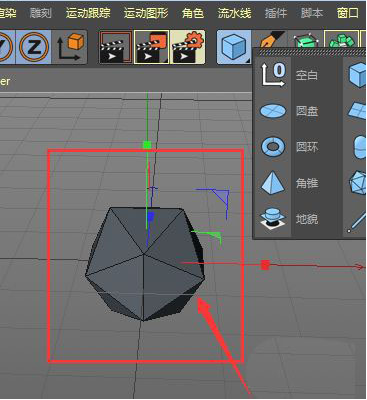The width and height of the screenshot is (367, 400).
Task: Choose the platonic solid icon in the popup
Action: (357, 182)
